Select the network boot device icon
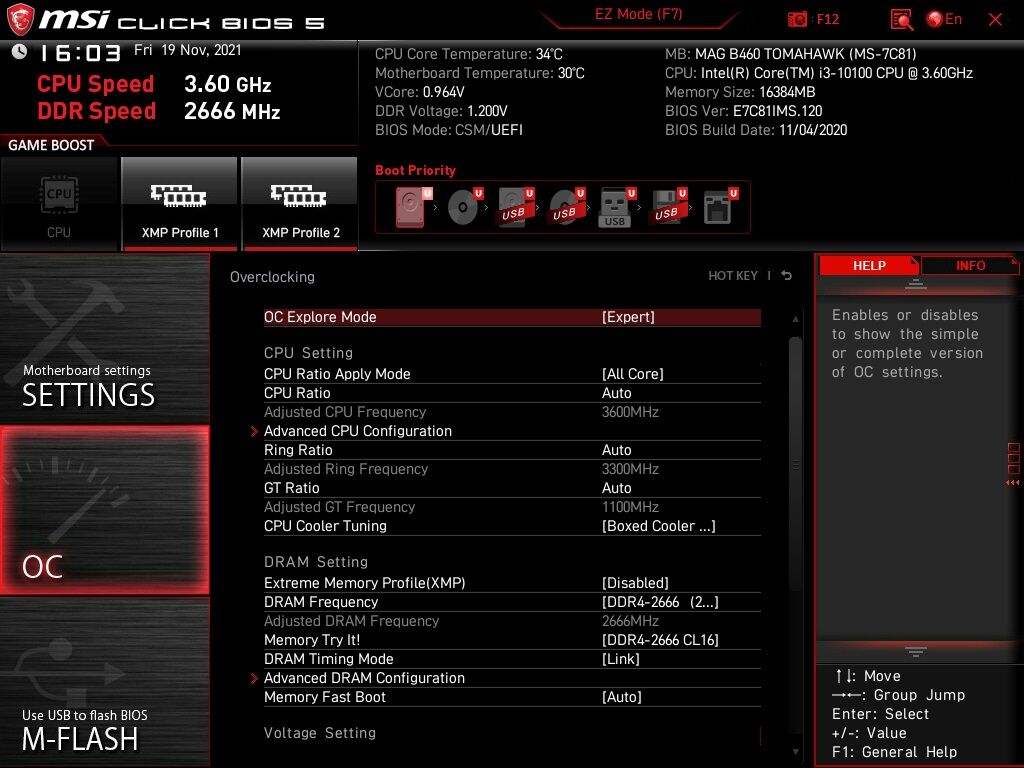Image resolution: width=1024 pixels, height=768 pixels. (719, 207)
